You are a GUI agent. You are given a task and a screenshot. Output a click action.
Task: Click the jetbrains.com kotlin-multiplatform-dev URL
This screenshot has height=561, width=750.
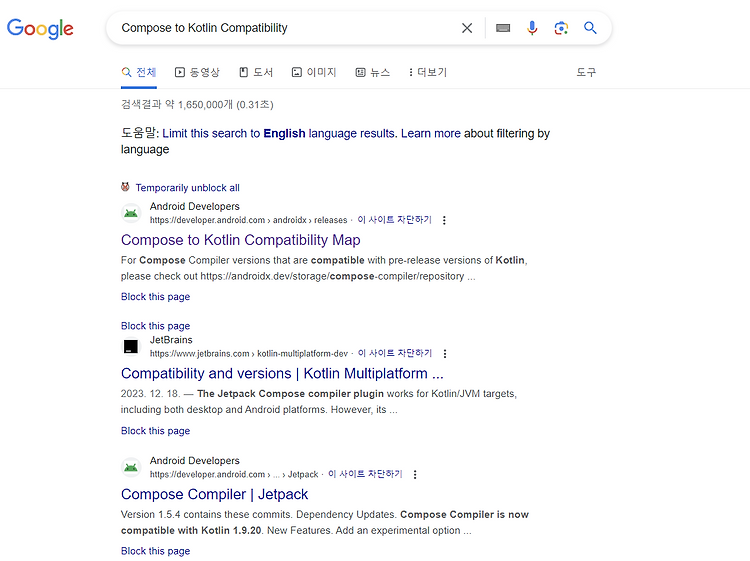click(x=249, y=354)
